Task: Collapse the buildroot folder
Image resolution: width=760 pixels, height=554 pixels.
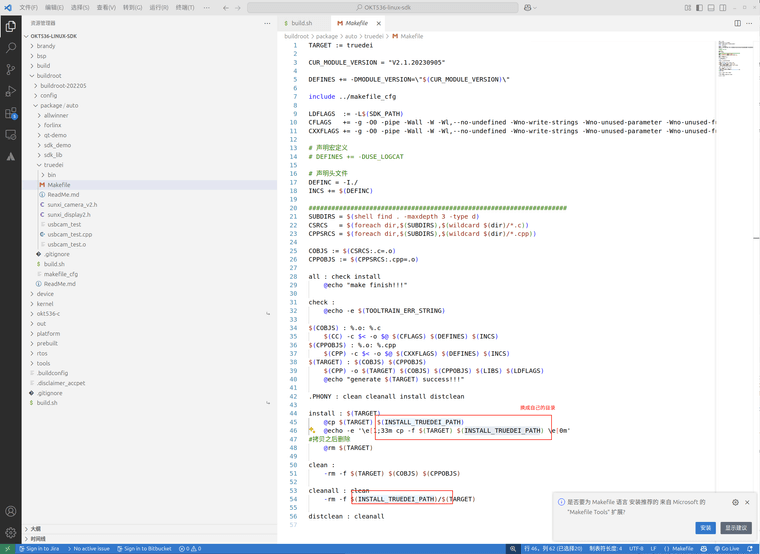Action: 150,76
